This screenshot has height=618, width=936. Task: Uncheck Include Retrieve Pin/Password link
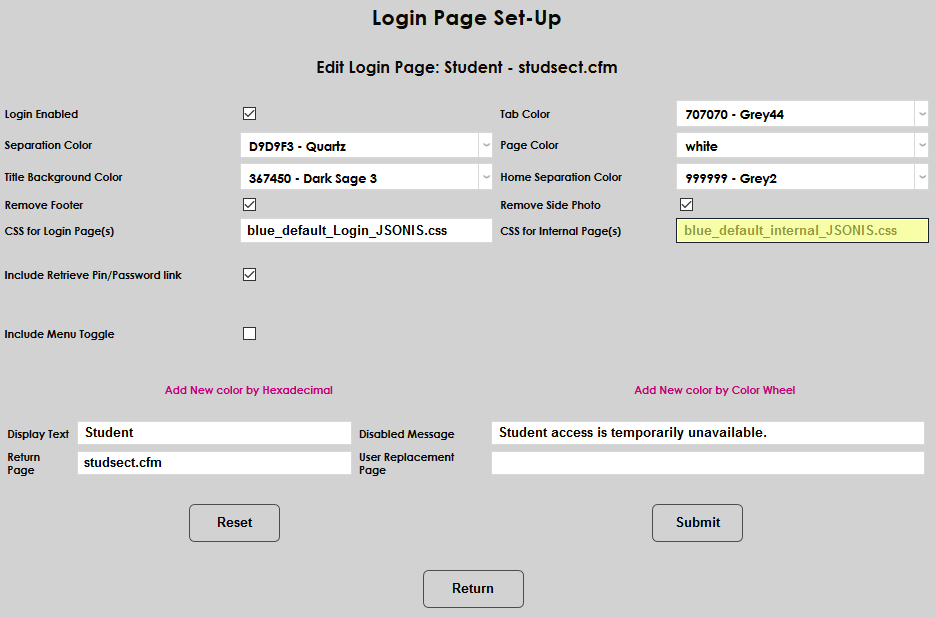(250, 275)
